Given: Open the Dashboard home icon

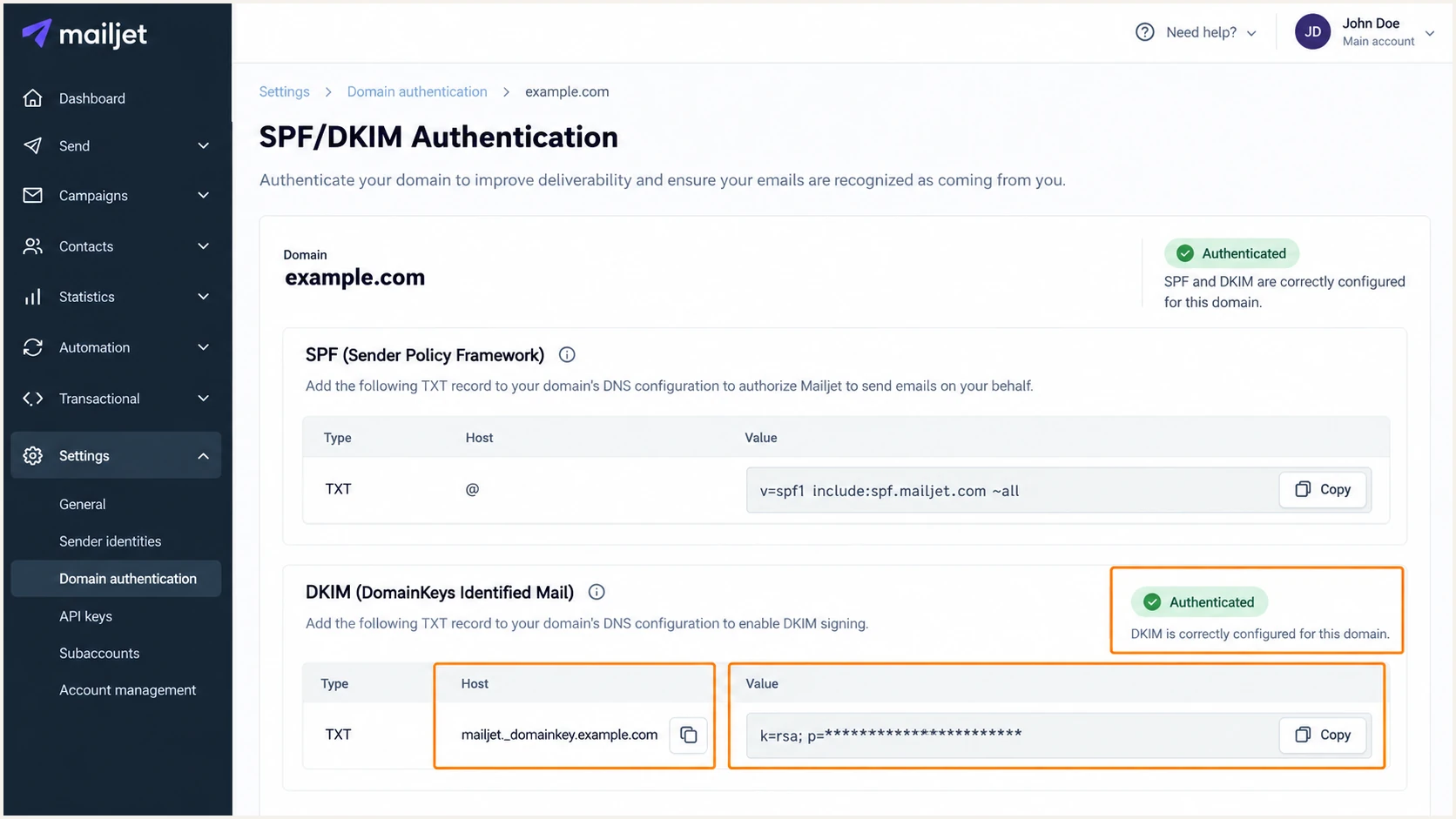Looking at the screenshot, I should point(33,98).
